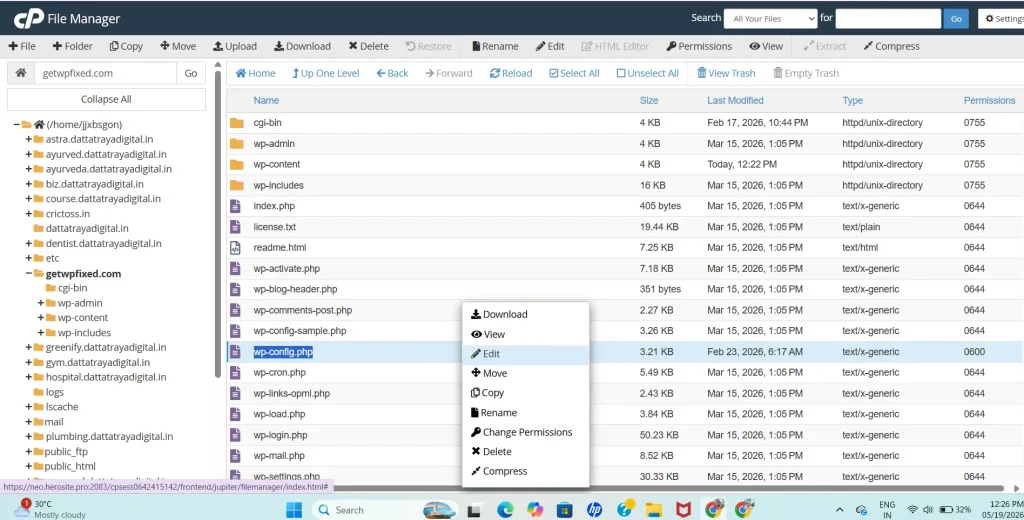Sort files by Name column header
Image resolution: width=1024 pixels, height=520 pixels.
(x=266, y=100)
